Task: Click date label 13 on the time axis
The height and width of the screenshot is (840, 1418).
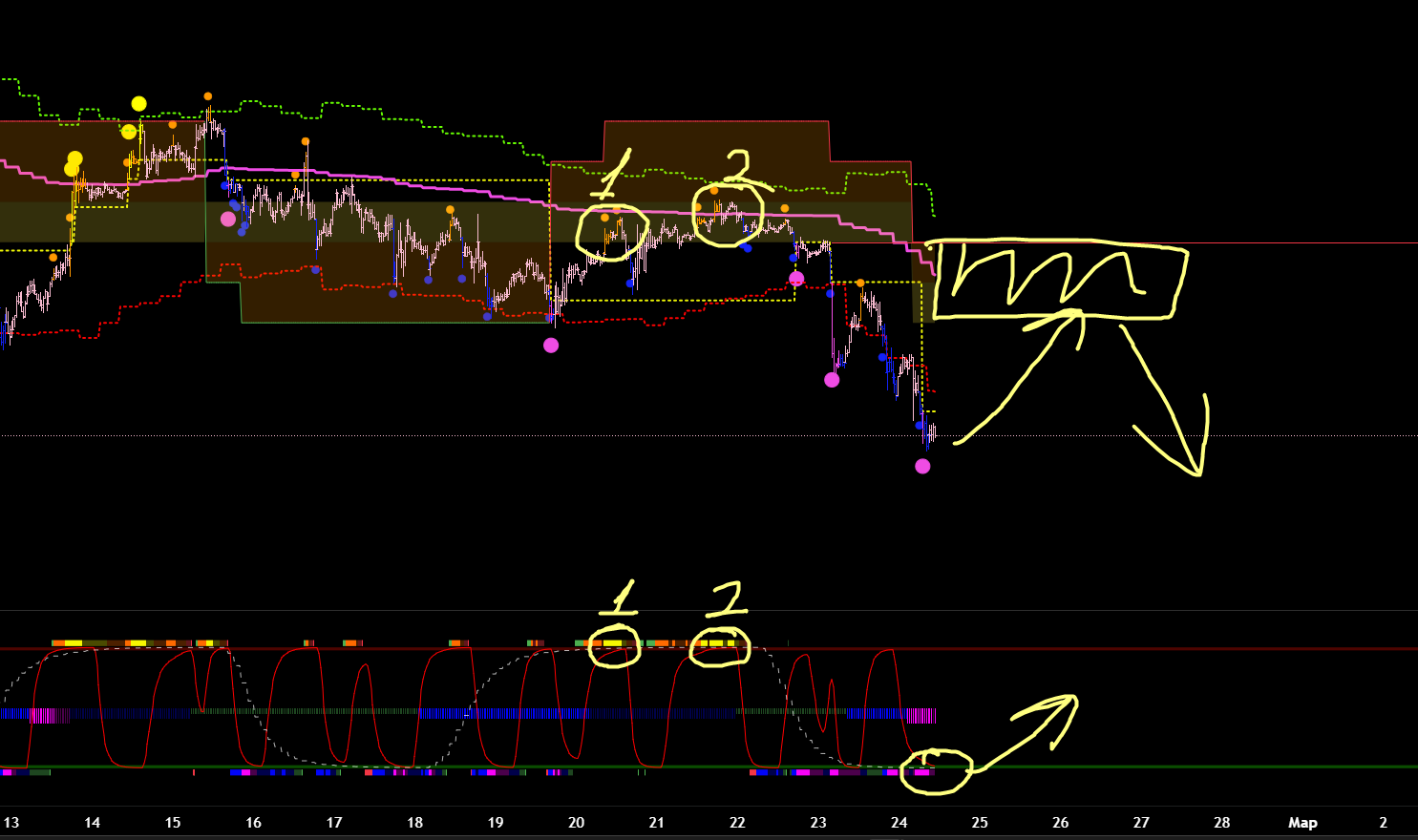Action: (11, 823)
